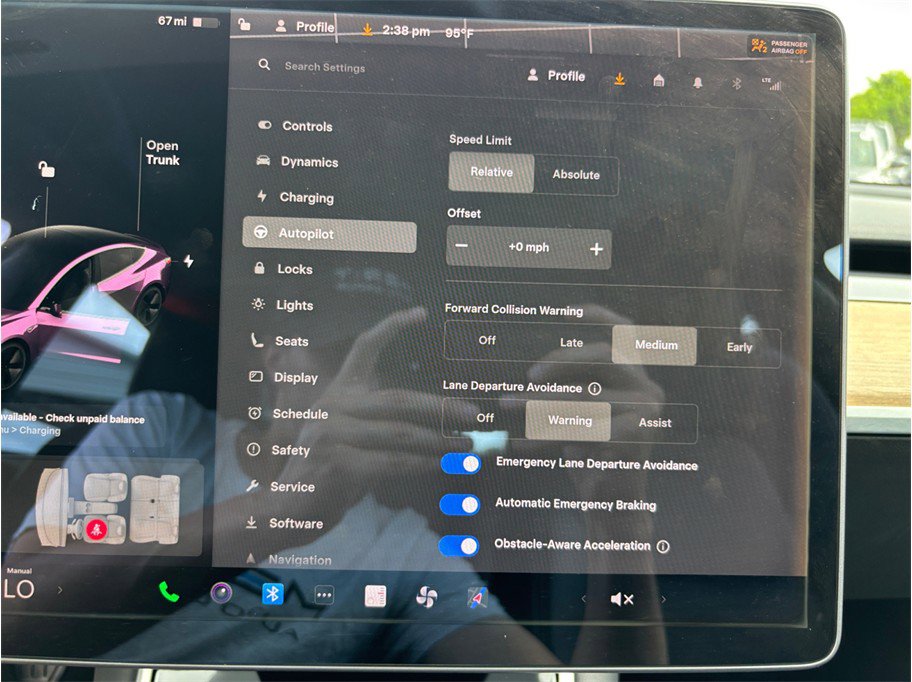
Task: Open Profile in top status bar
Action: [305, 26]
